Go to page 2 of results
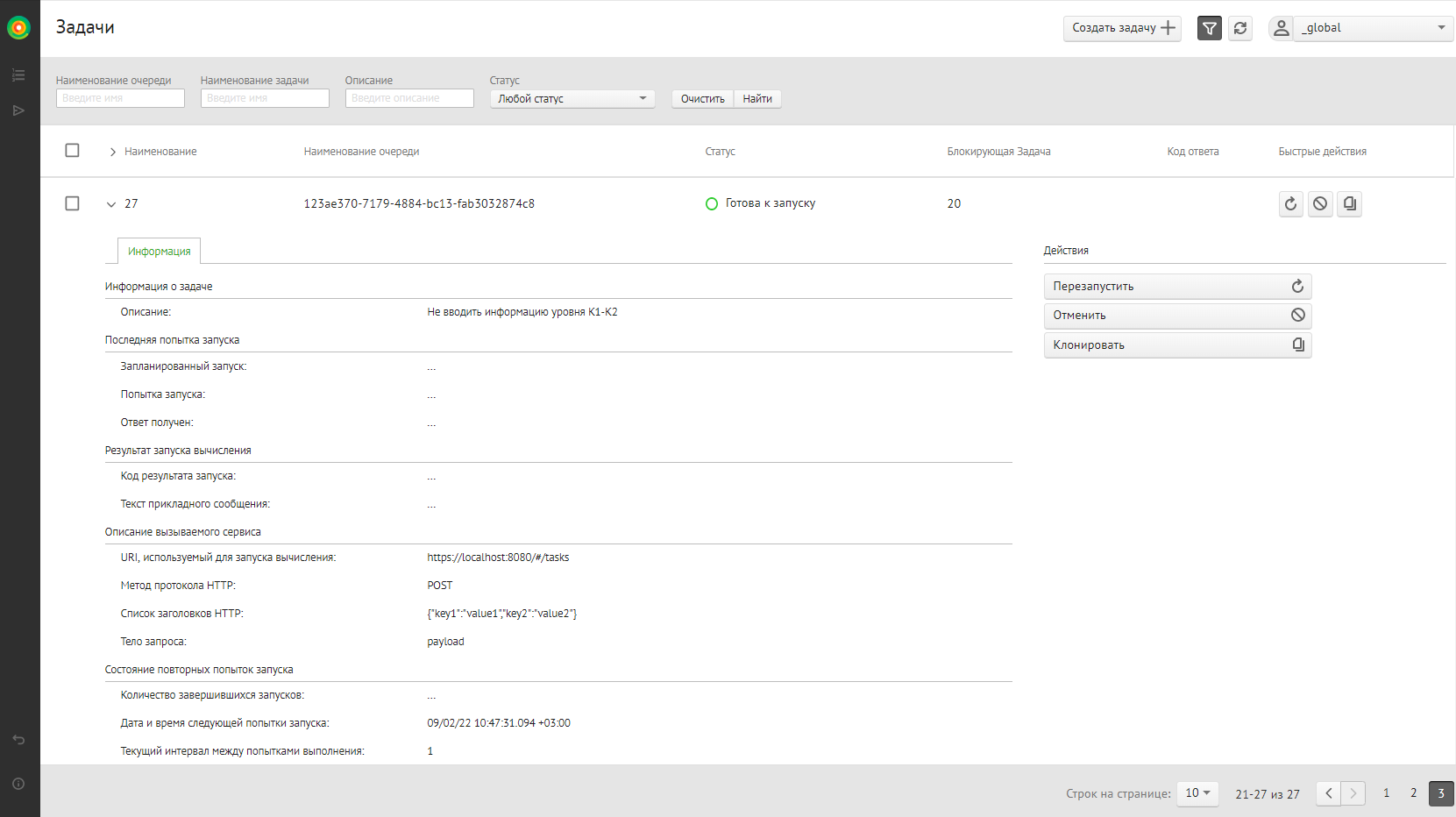 (x=1413, y=793)
